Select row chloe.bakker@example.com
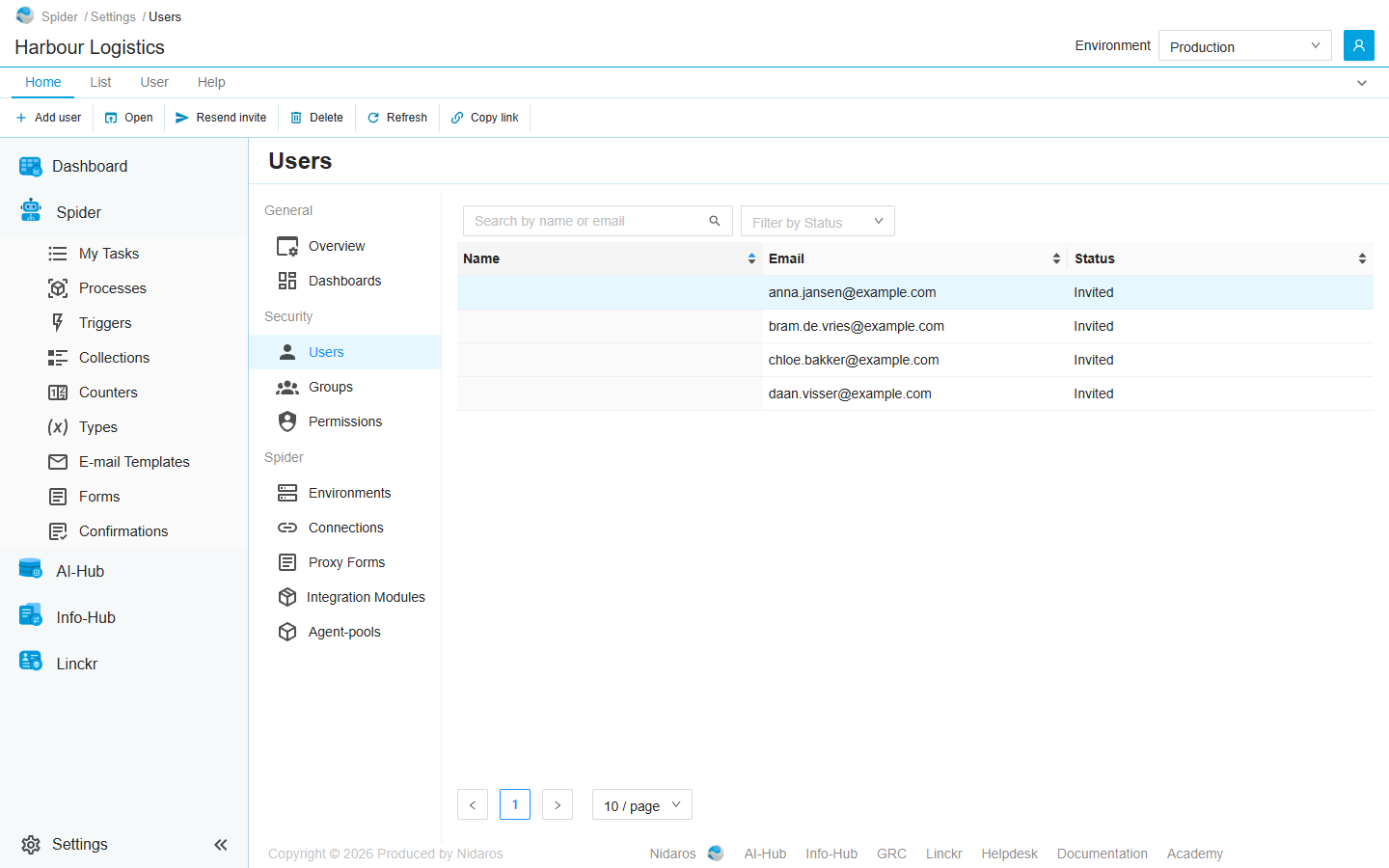This screenshot has width=1389, height=868. click(915, 360)
